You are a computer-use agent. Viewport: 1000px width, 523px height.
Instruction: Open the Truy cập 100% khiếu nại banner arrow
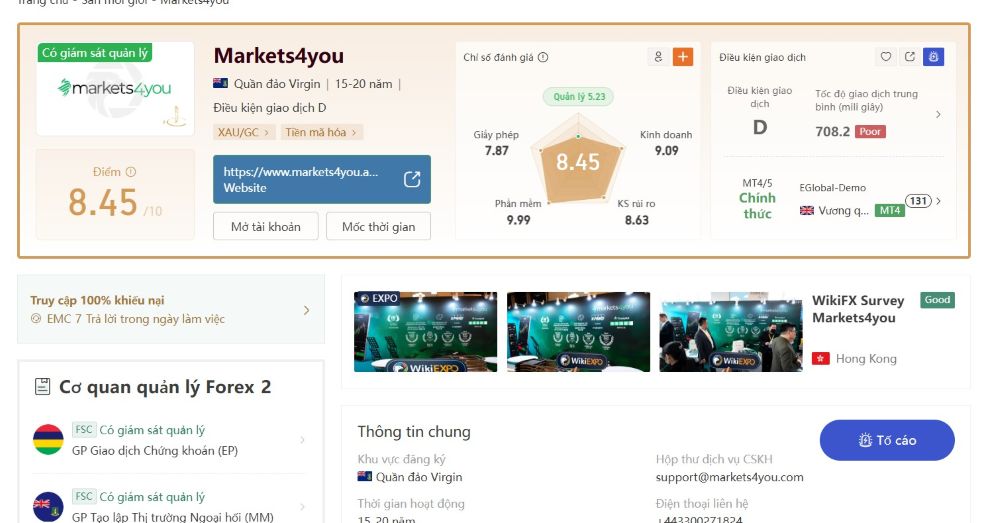coord(307,310)
